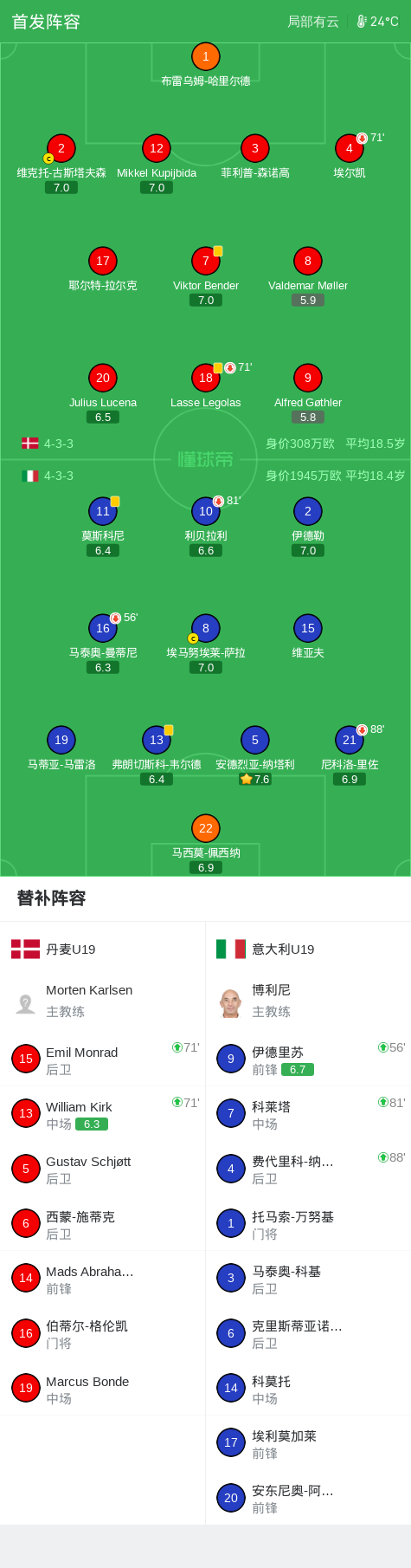
Task: Tap the Denmark flag beside 4-3-3 formation
Action: coord(30,444)
